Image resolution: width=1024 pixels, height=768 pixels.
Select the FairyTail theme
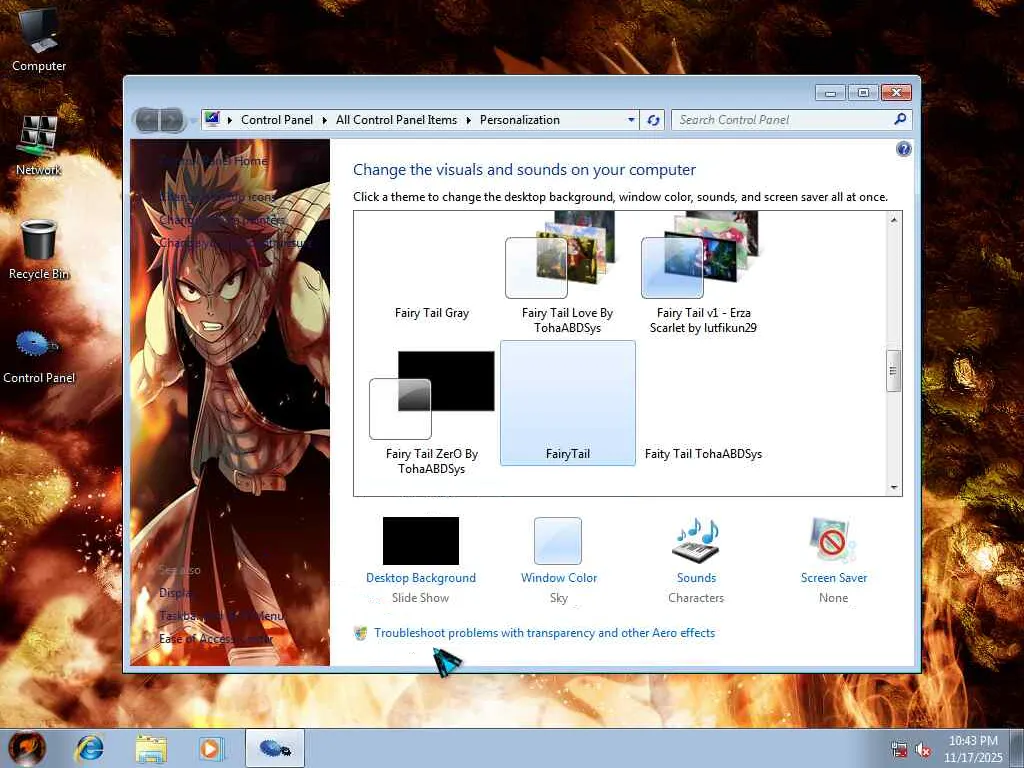tap(568, 403)
